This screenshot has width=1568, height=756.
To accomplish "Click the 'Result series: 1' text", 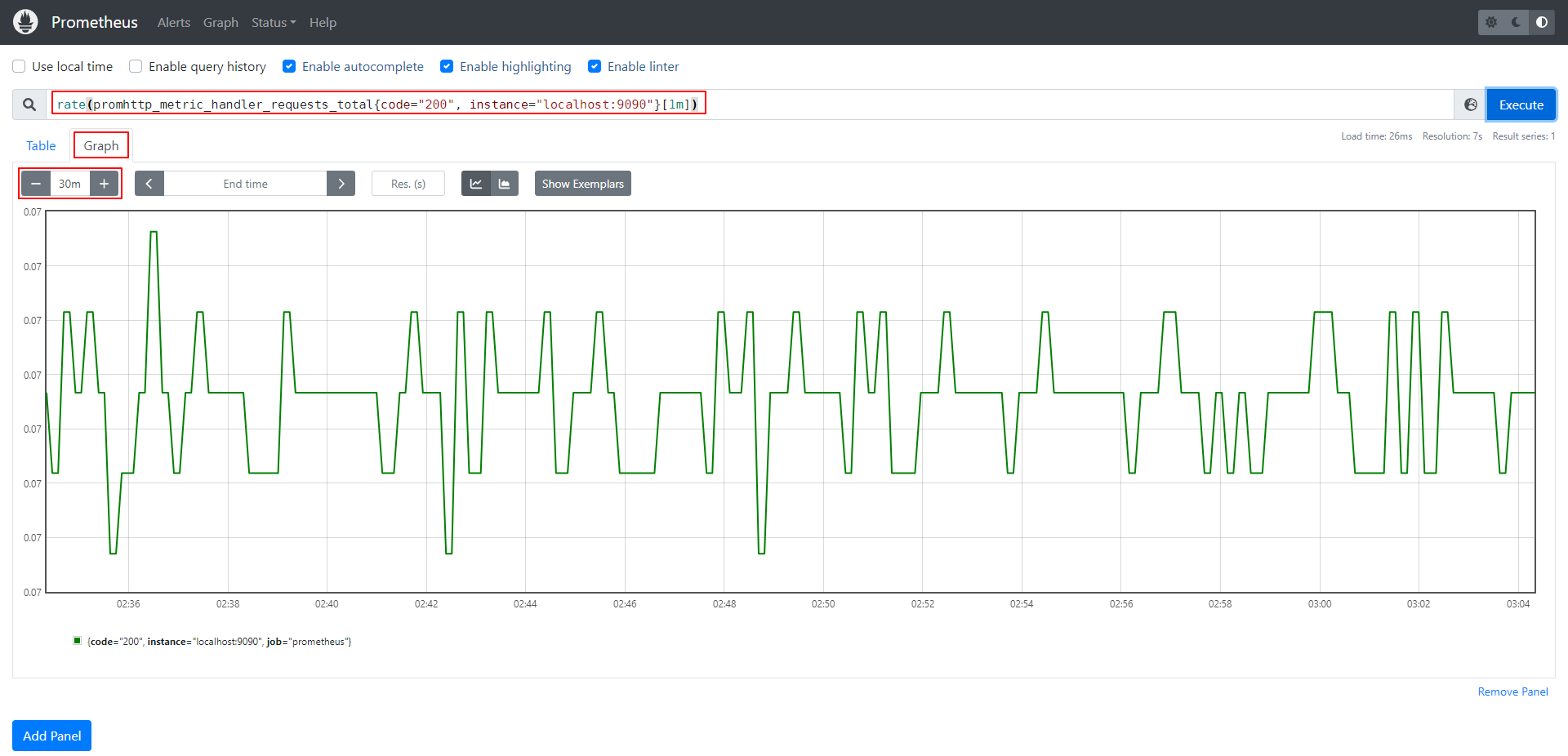I will tap(1524, 136).
